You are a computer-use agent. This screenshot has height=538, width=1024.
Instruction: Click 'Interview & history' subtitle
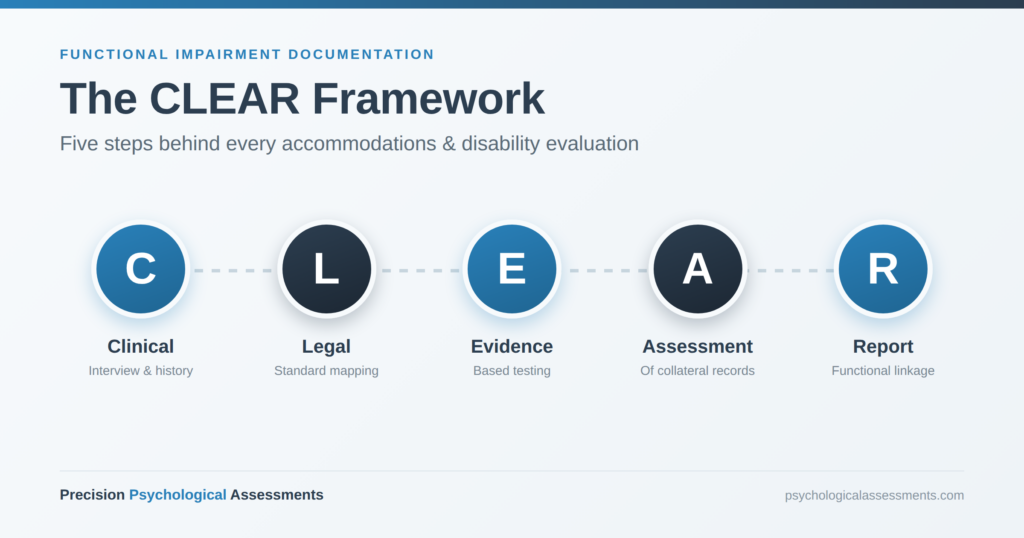coord(140,371)
